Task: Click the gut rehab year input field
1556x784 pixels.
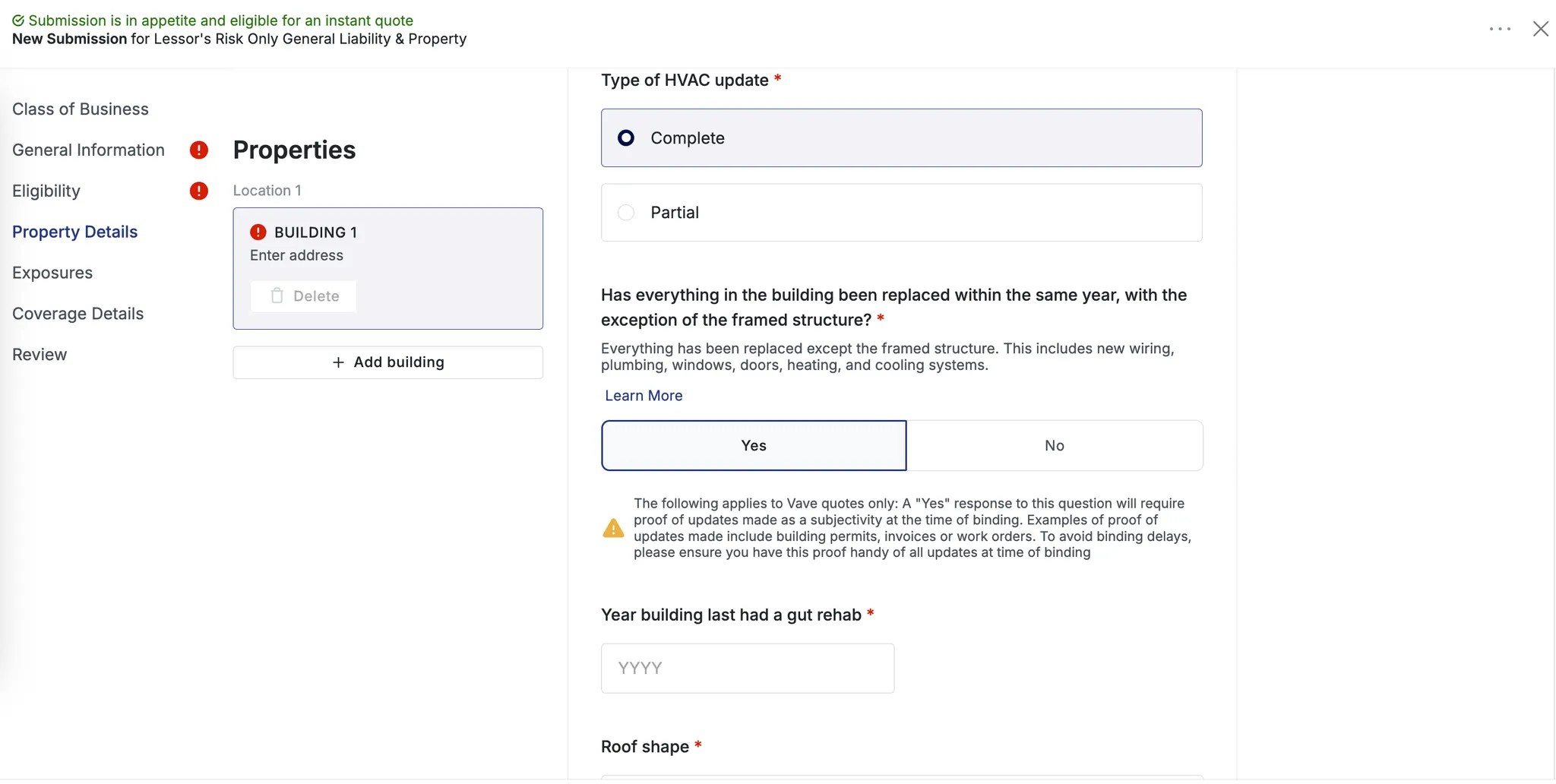Action: coord(748,669)
